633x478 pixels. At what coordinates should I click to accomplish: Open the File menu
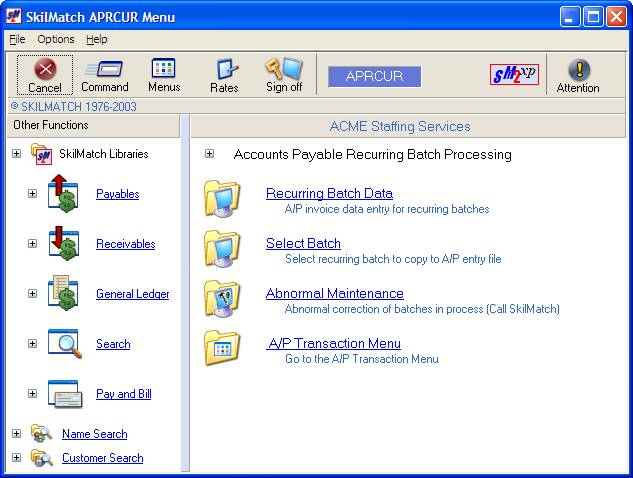pos(17,39)
